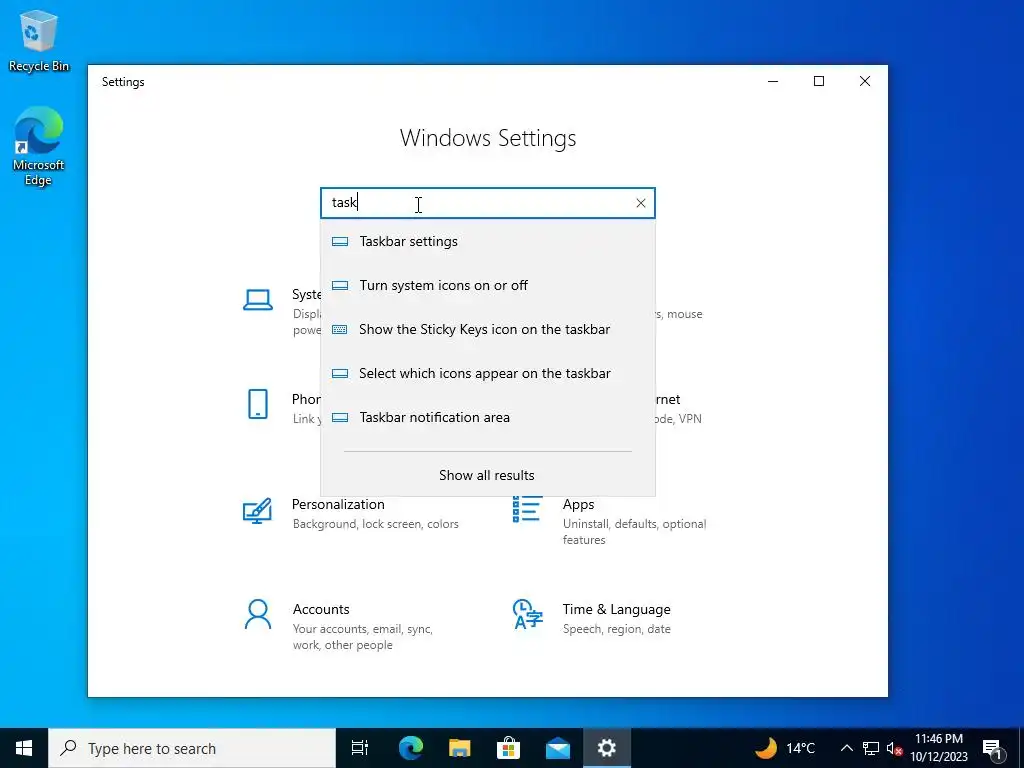
Task: Click the icon beside Taskbar notification area
Action: (340, 417)
